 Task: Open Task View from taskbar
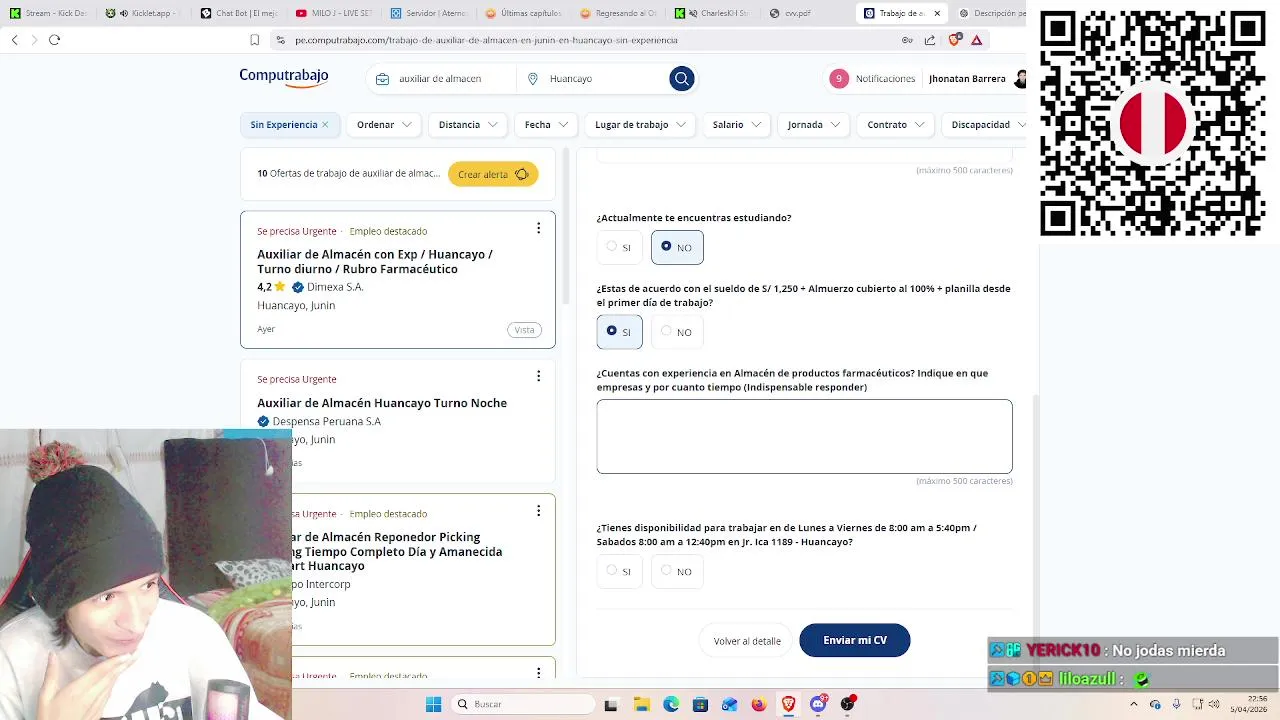click(611, 704)
